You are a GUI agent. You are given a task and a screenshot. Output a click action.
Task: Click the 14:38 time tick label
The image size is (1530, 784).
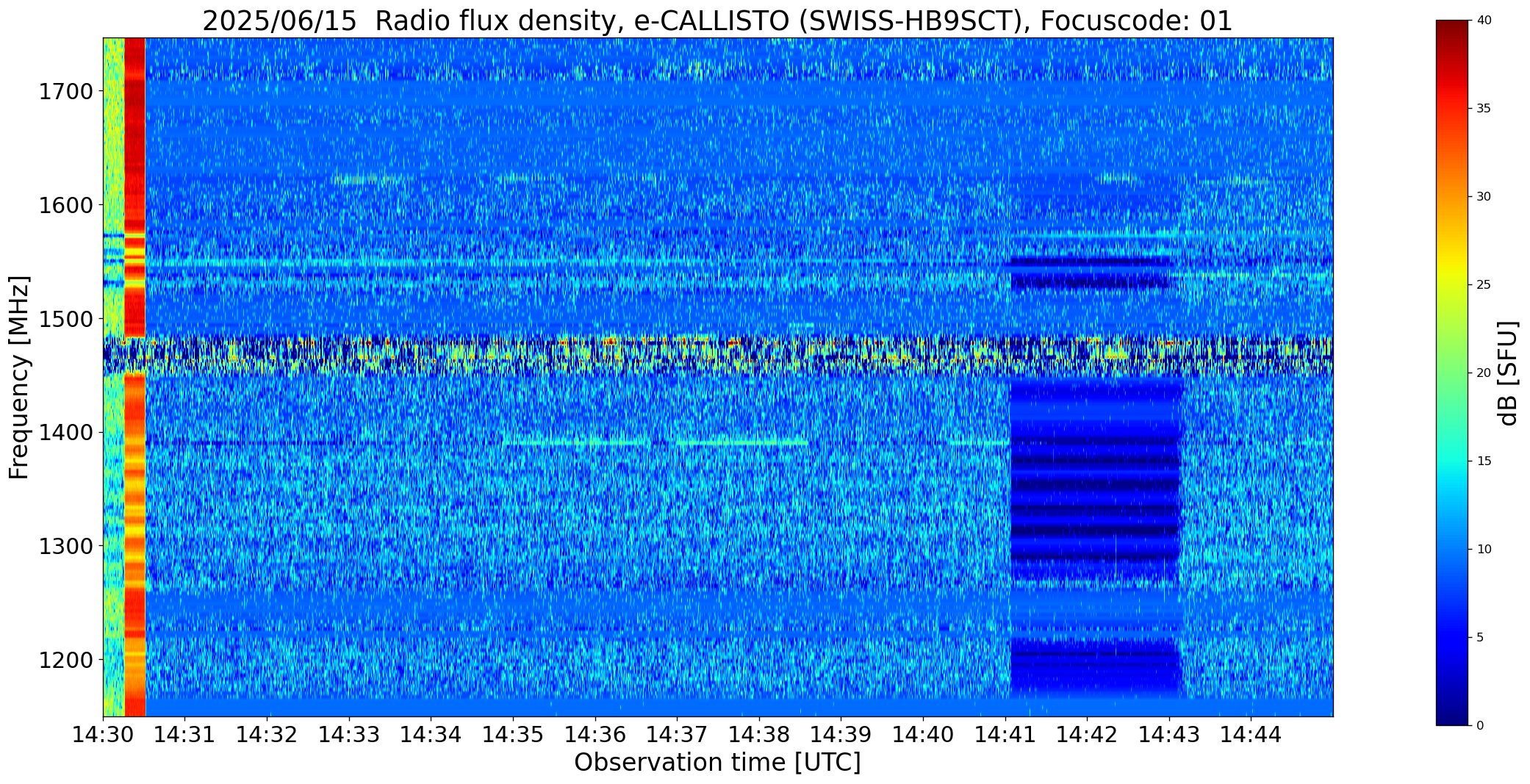click(x=759, y=734)
